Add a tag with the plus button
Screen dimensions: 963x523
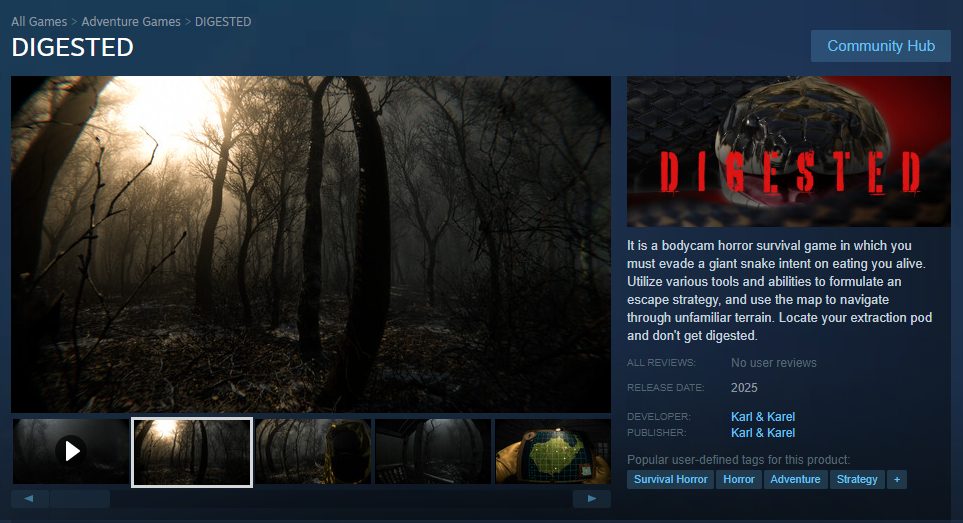pos(897,479)
